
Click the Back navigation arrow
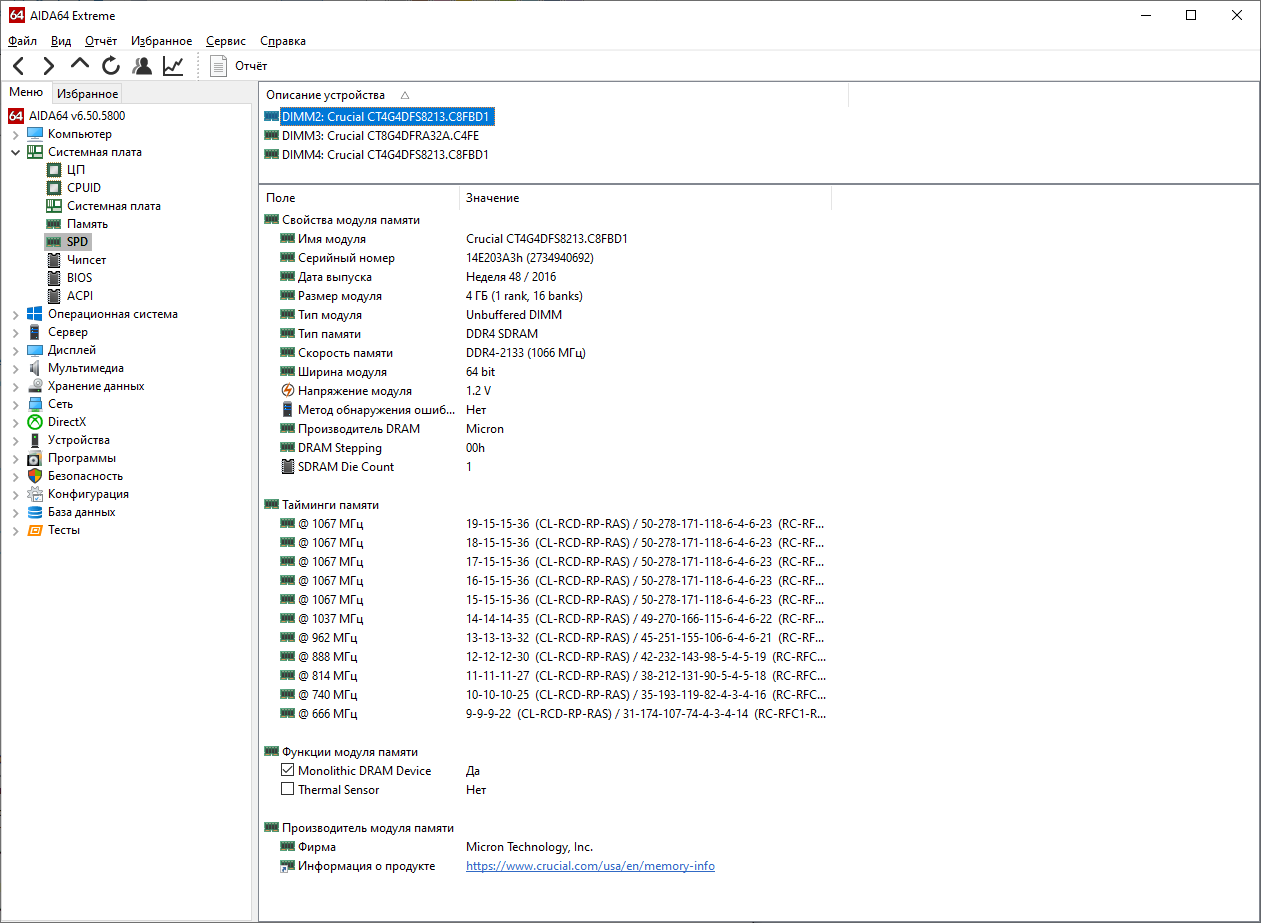(19, 66)
